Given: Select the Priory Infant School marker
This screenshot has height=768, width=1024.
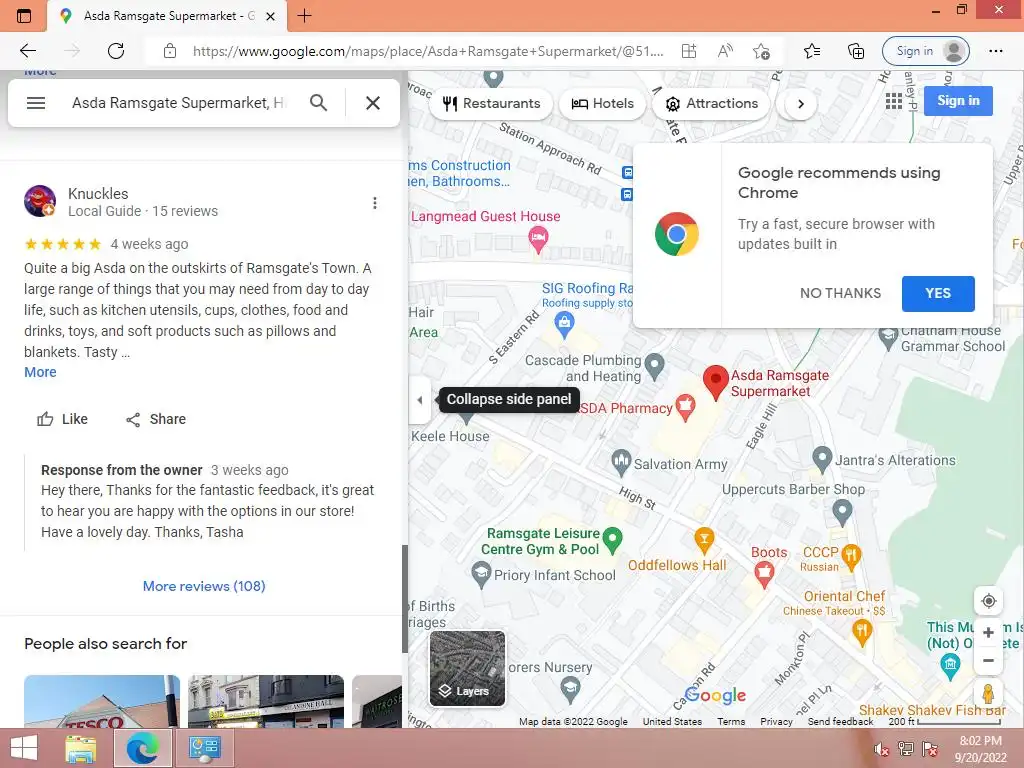Looking at the screenshot, I should coord(481,575).
